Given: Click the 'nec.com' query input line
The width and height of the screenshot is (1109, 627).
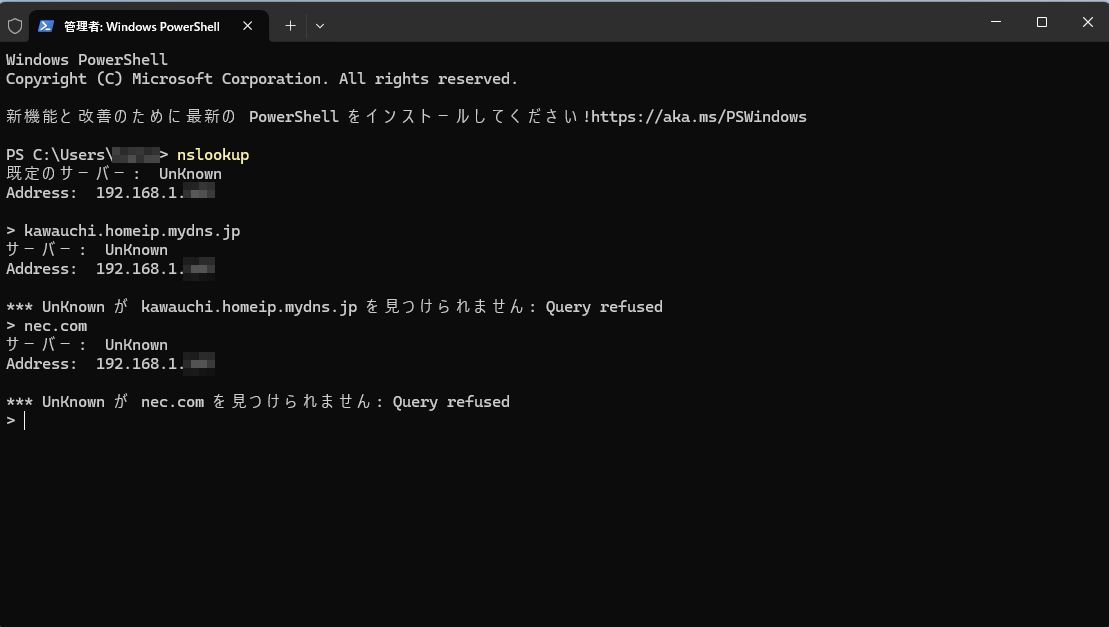Looking at the screenshot, I should (x=47, y=326).
